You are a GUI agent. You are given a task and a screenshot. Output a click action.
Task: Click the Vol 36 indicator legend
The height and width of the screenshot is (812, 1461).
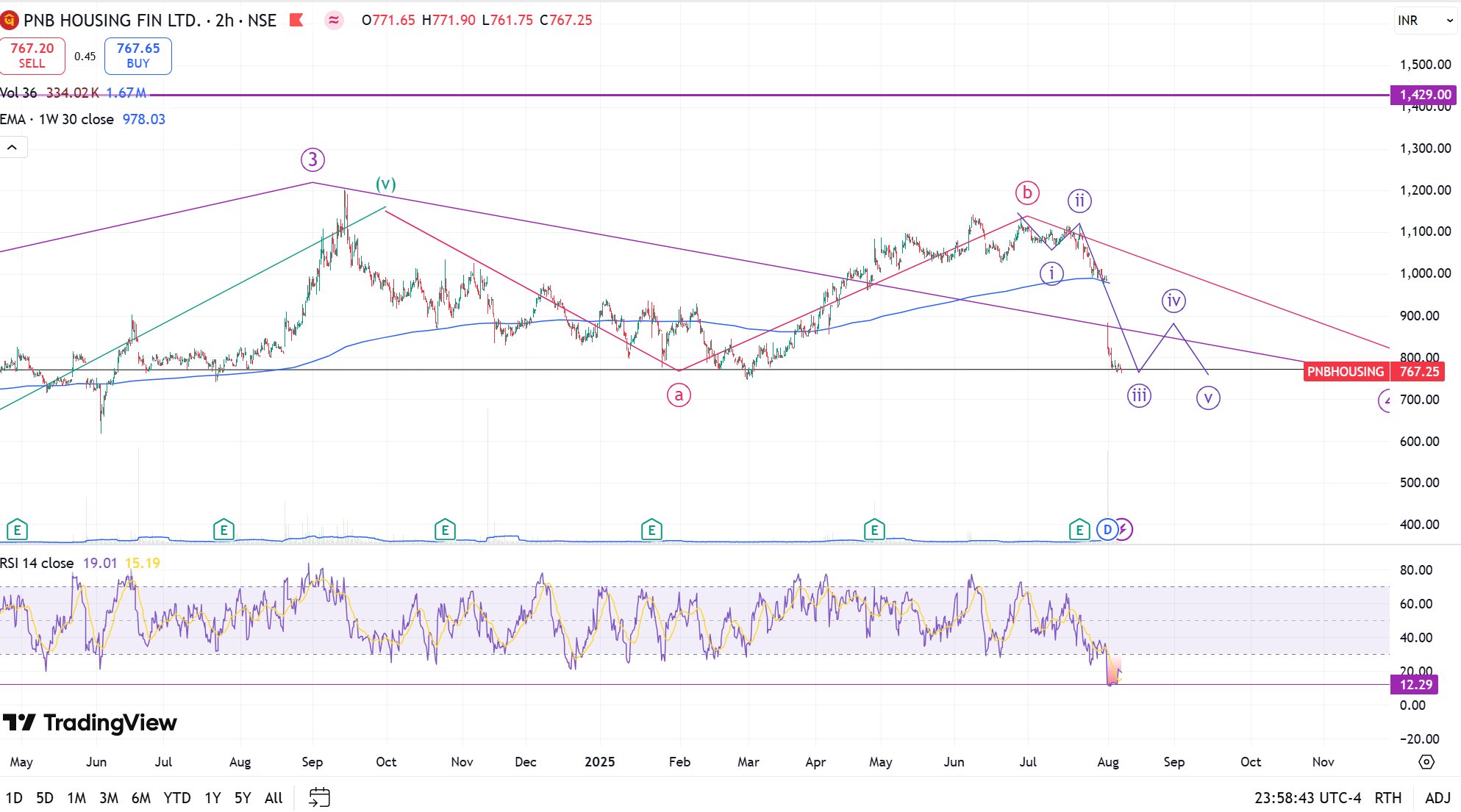click(18, 93)
